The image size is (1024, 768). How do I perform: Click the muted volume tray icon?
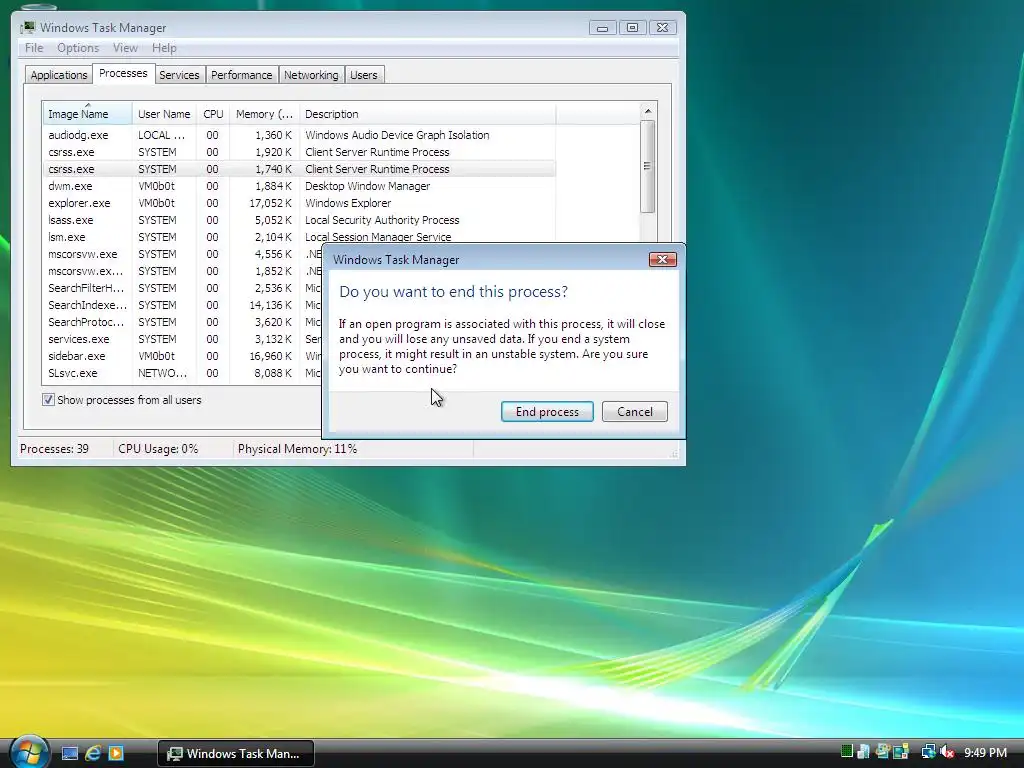point(947,752)
